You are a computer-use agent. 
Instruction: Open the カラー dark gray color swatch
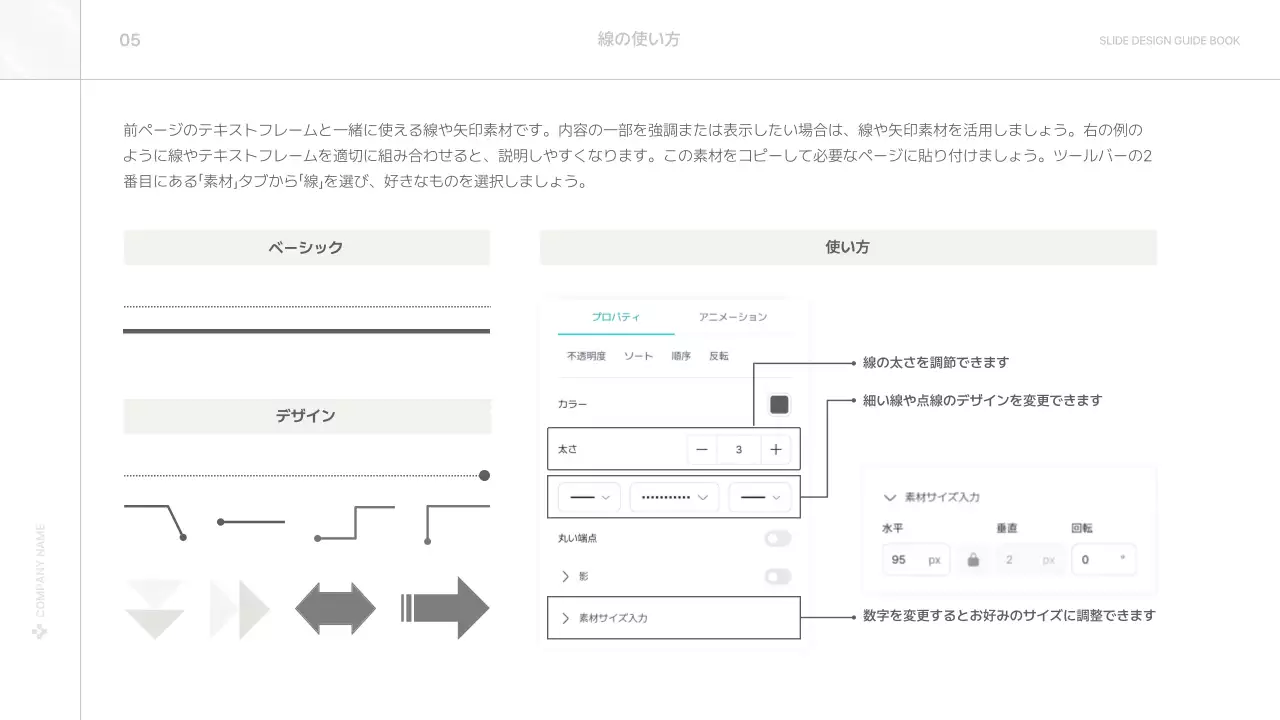click(779, 404)
